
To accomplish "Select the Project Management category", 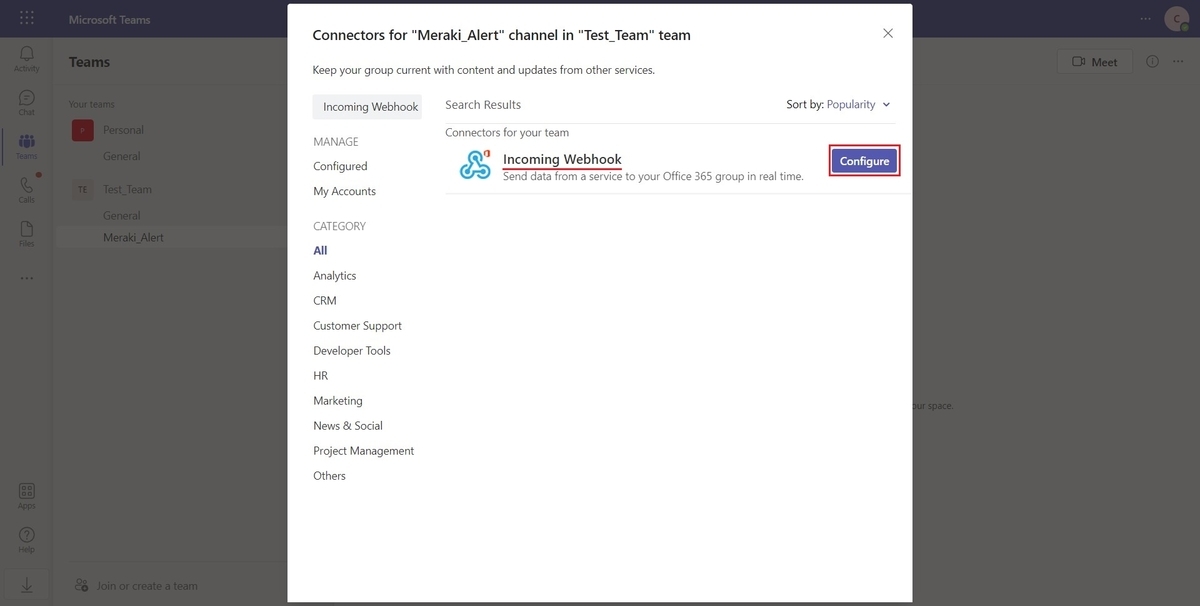I will click(363, 451).
